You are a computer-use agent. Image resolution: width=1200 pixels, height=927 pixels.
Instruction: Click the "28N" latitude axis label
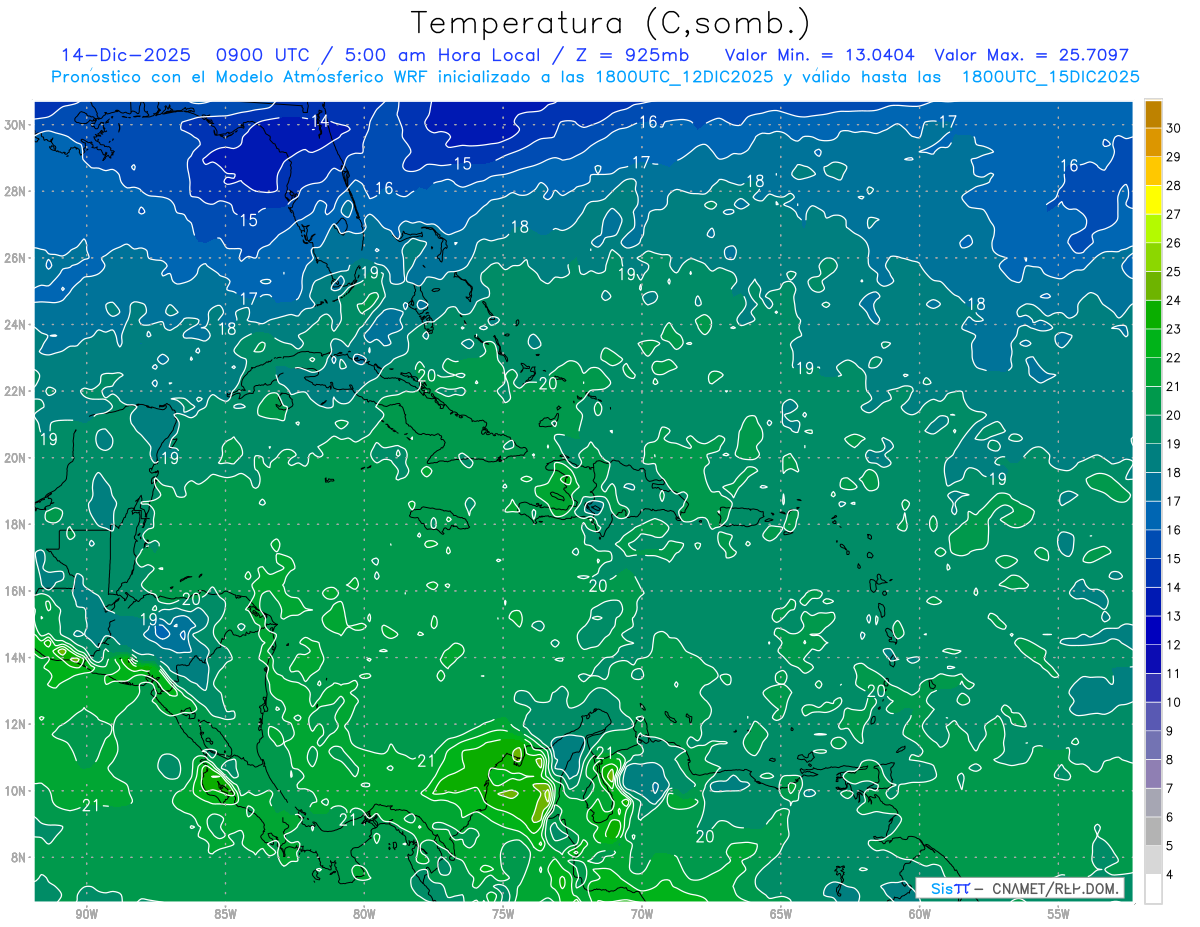point(15,191)
